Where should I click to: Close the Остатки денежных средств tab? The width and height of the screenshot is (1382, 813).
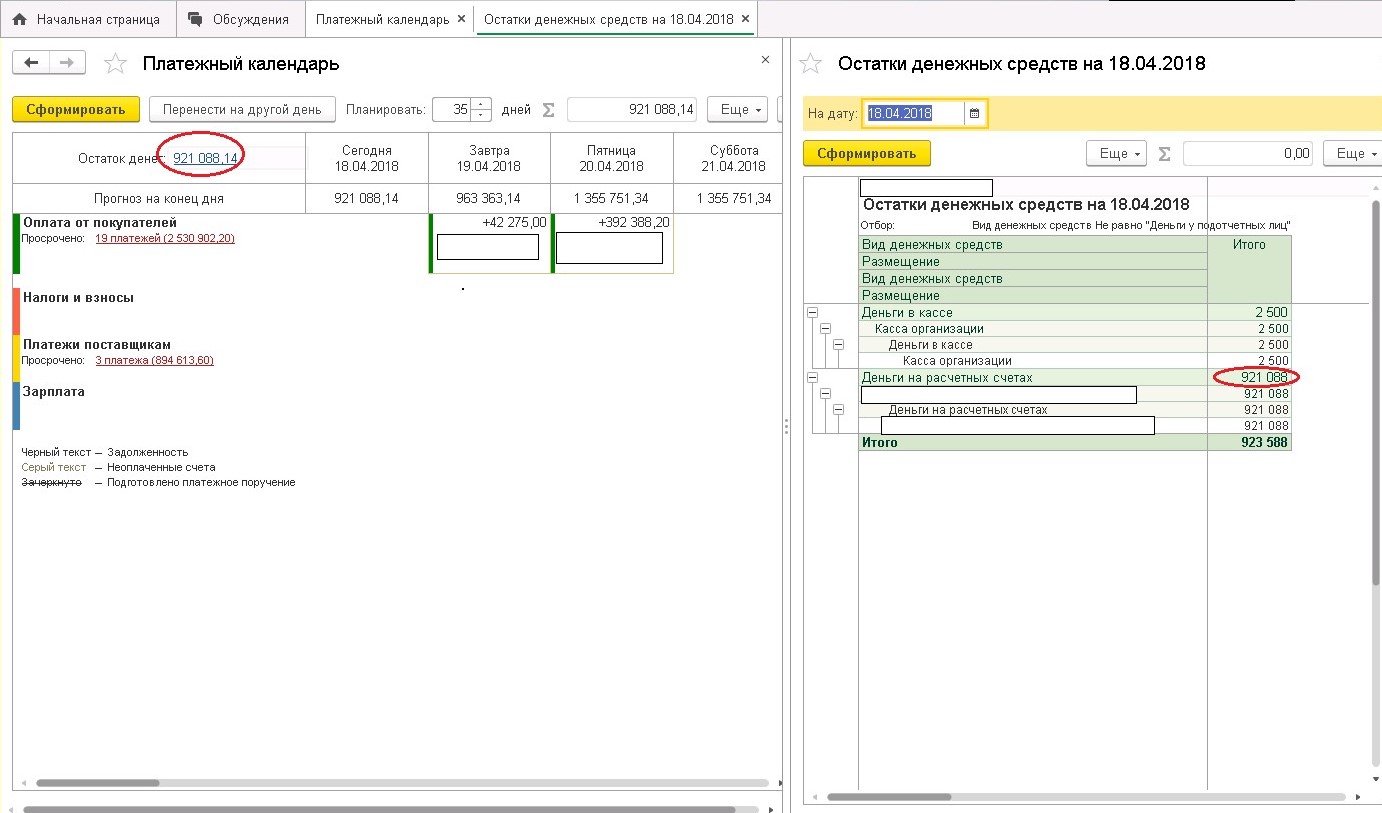745,19
